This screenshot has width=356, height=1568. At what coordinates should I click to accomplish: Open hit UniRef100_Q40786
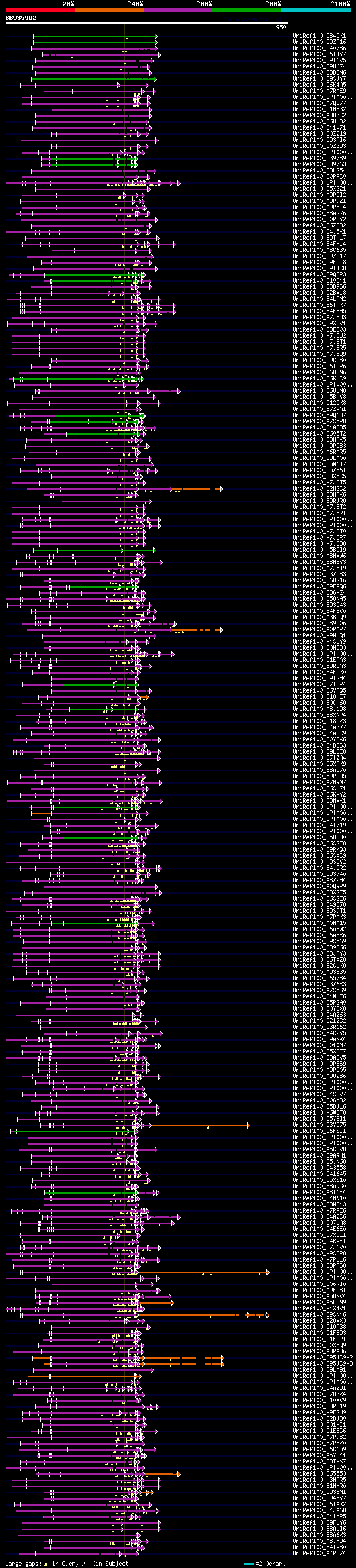coord(319,48)
